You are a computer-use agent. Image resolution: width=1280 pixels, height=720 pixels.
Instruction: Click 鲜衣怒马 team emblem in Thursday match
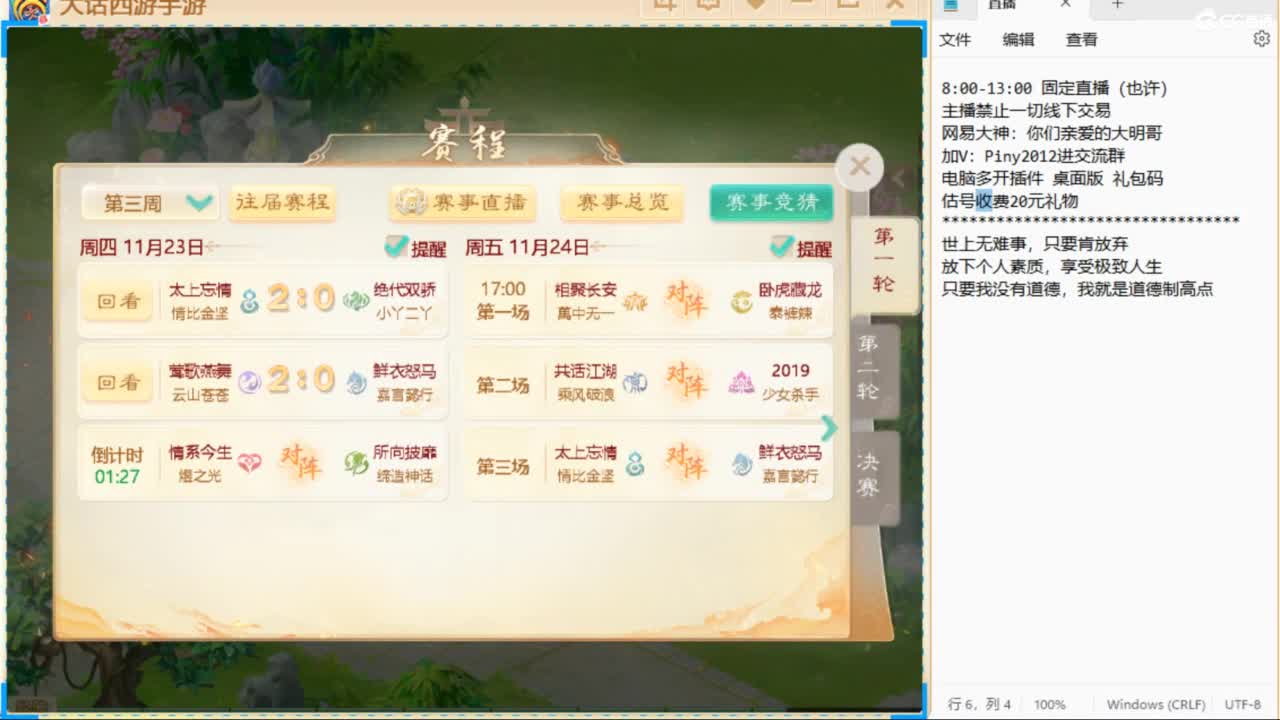356,382
